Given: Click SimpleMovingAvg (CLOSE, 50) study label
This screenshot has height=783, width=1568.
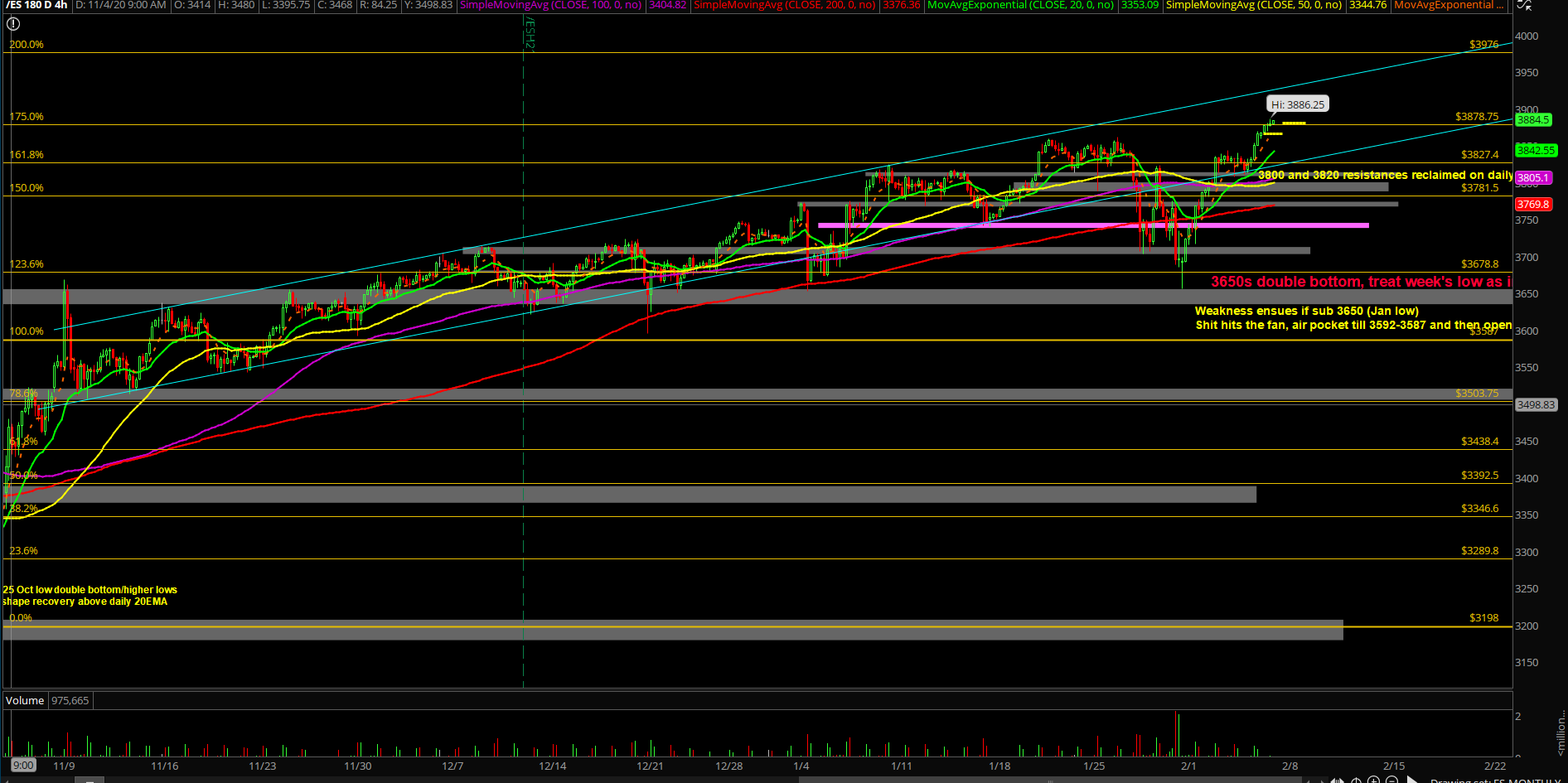Looking at the screenshot, I should [x=1254, y=5].
